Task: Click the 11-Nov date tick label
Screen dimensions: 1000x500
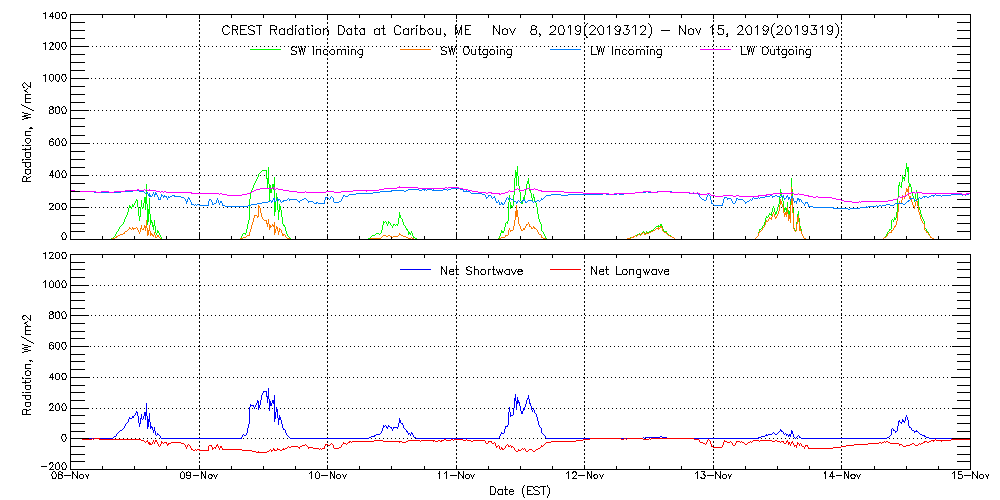Action: pos(457,477)
